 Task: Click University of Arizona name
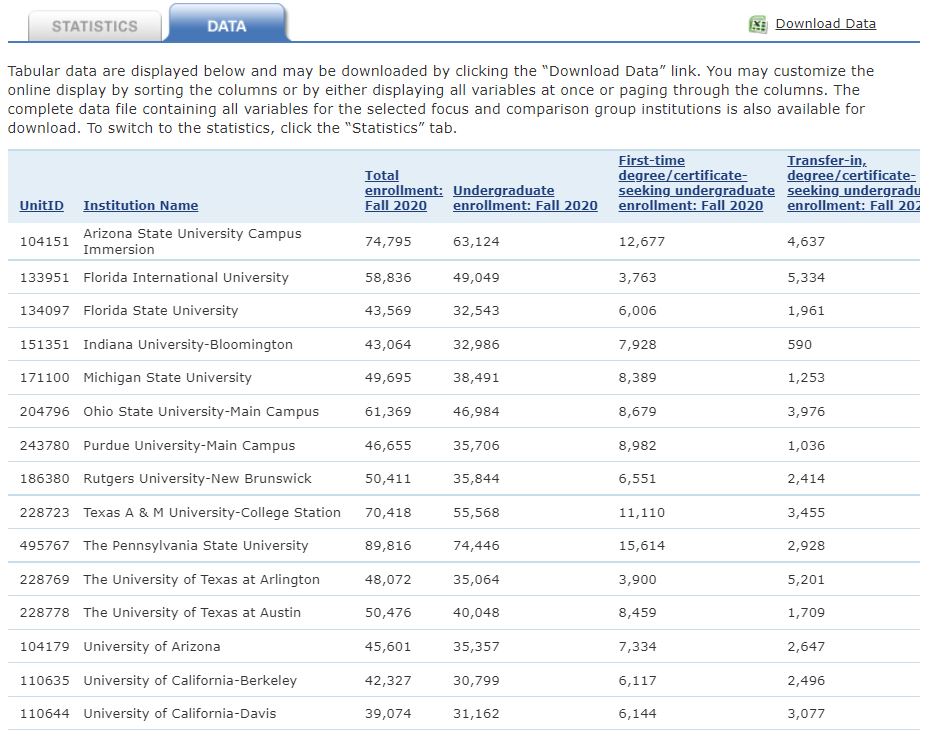click(x=152, y=646)
